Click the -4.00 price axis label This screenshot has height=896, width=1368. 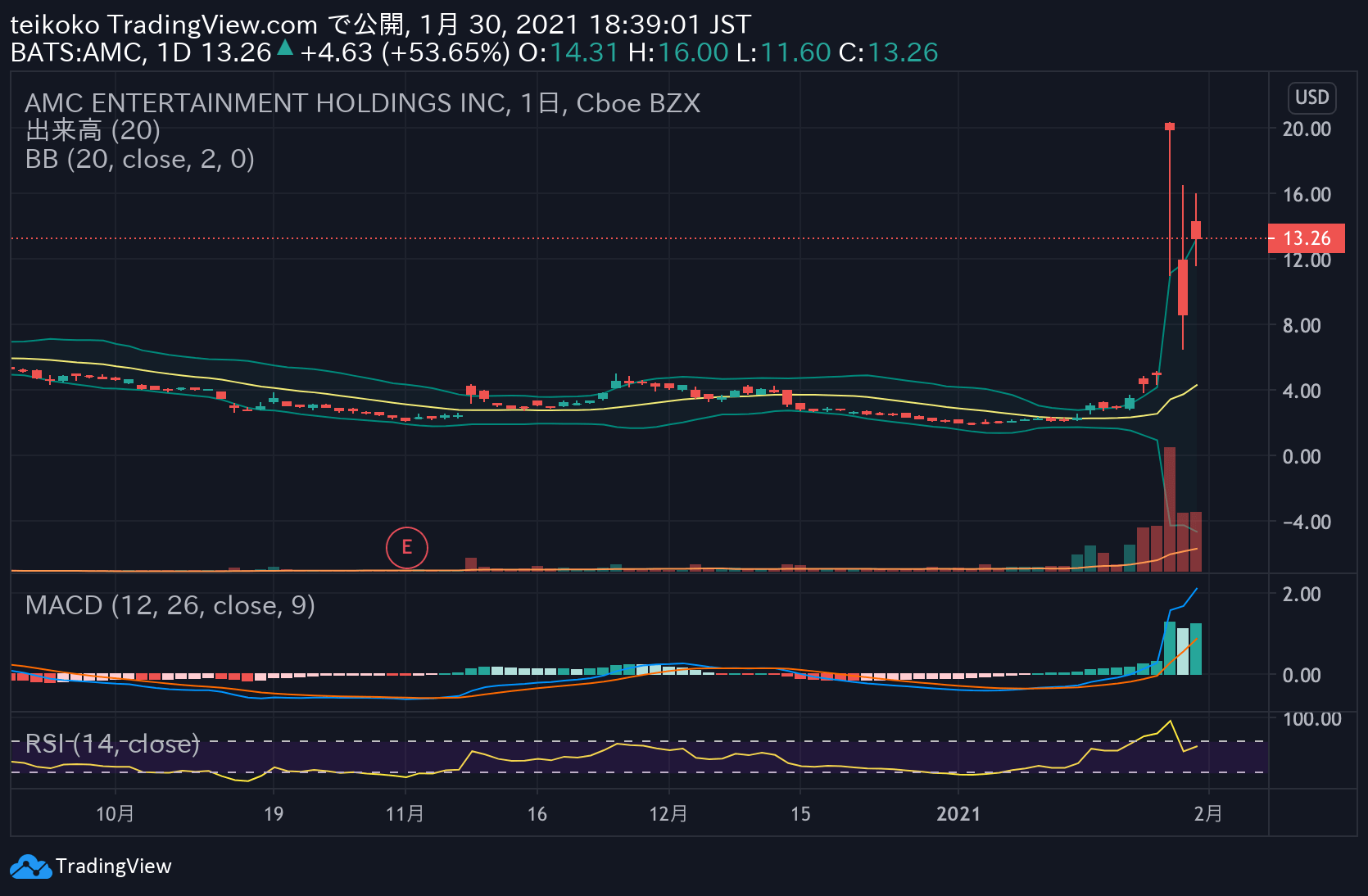(x=1307, y=523)
